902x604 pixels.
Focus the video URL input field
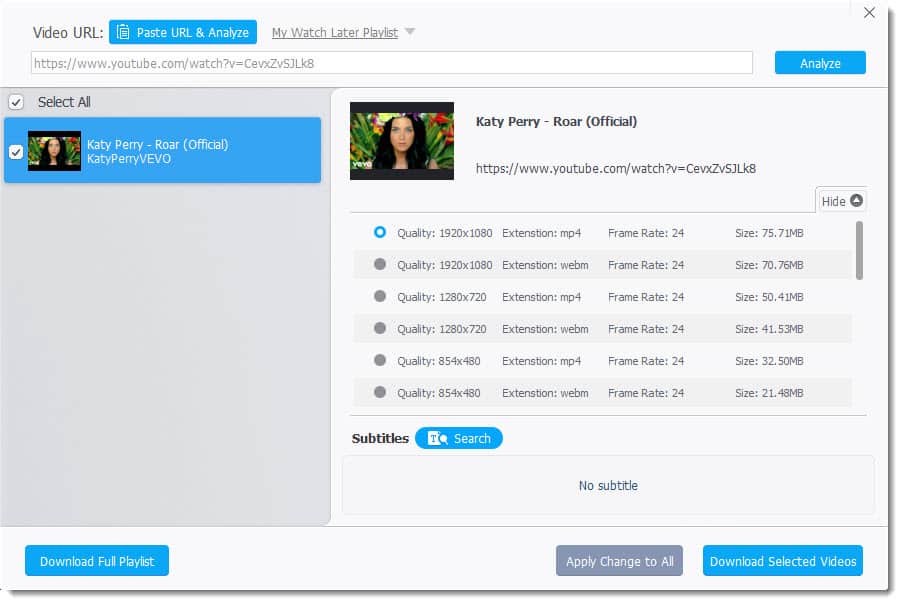point(392,63)
